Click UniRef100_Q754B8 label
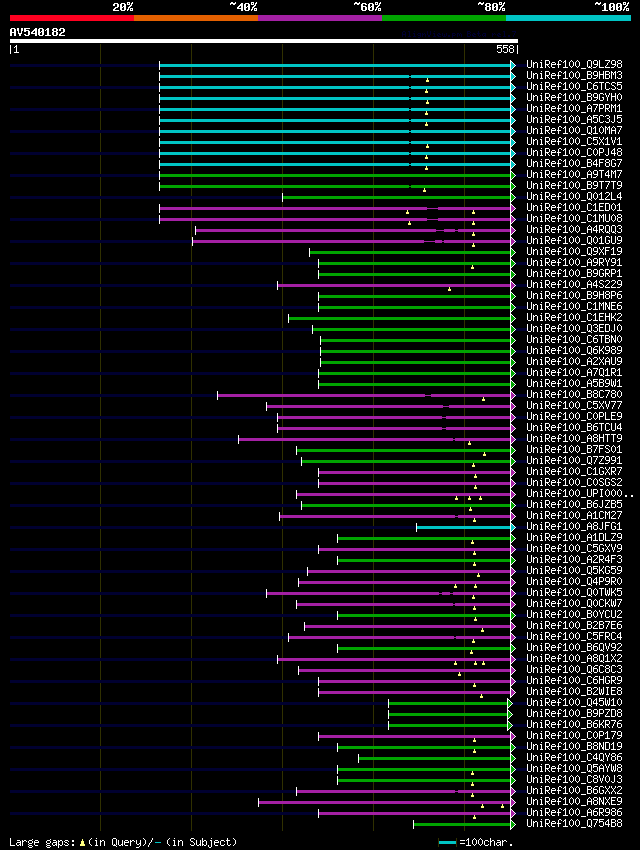 574,823
